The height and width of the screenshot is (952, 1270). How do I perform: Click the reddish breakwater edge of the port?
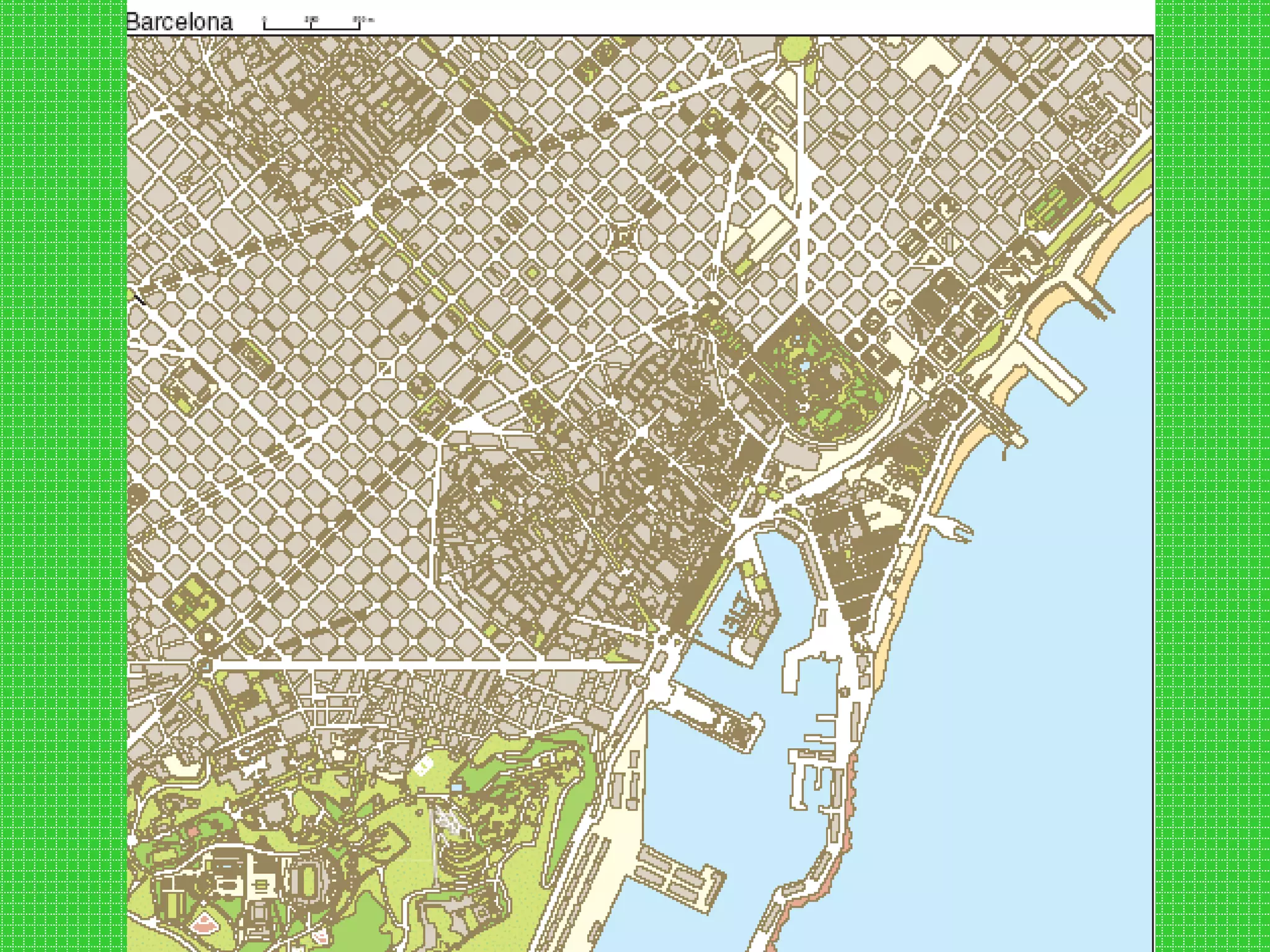pyautogui.click(x=851, y=806)
